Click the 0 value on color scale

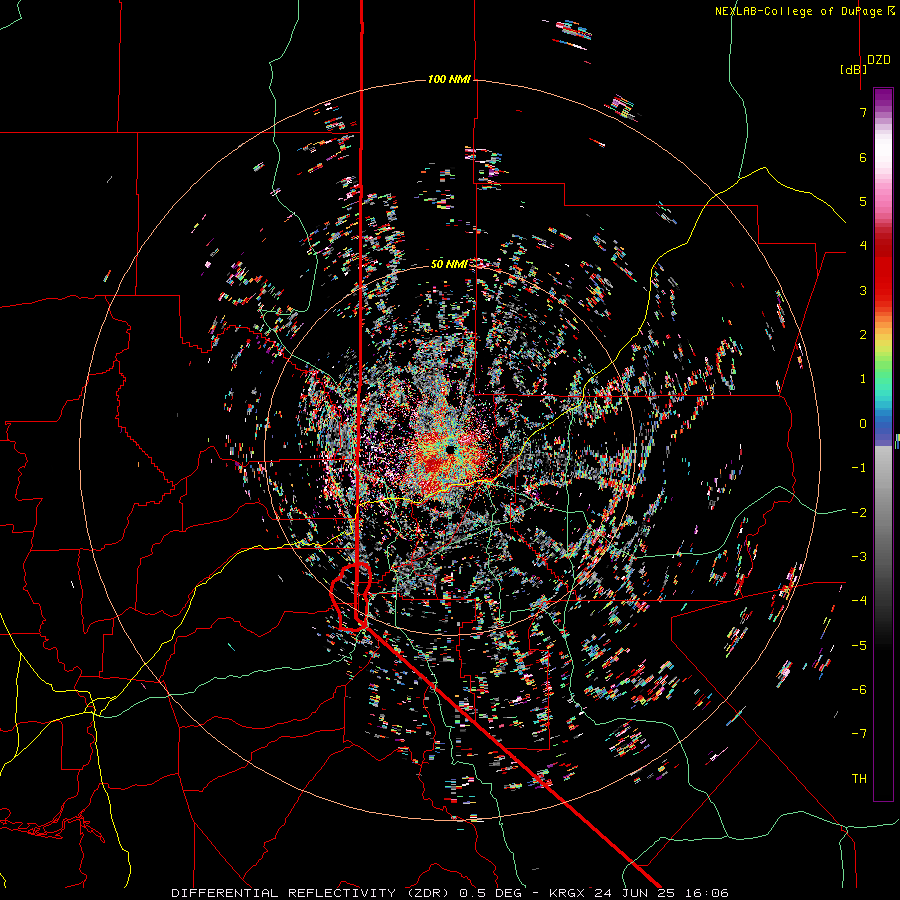(863, 424)
